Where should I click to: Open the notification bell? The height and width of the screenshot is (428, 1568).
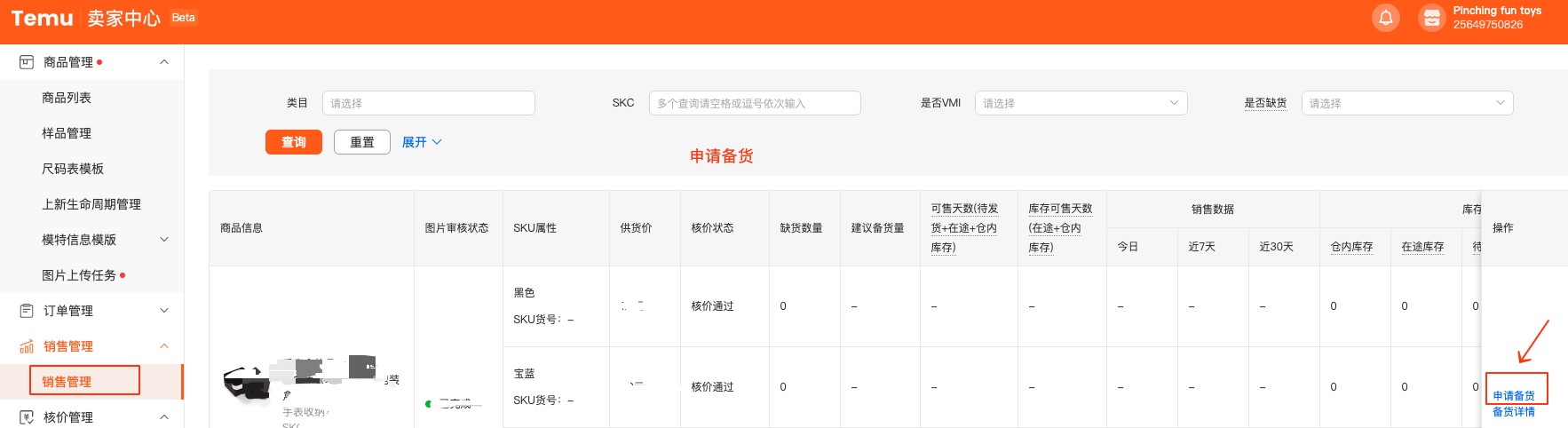click(x=1385, y=18)
